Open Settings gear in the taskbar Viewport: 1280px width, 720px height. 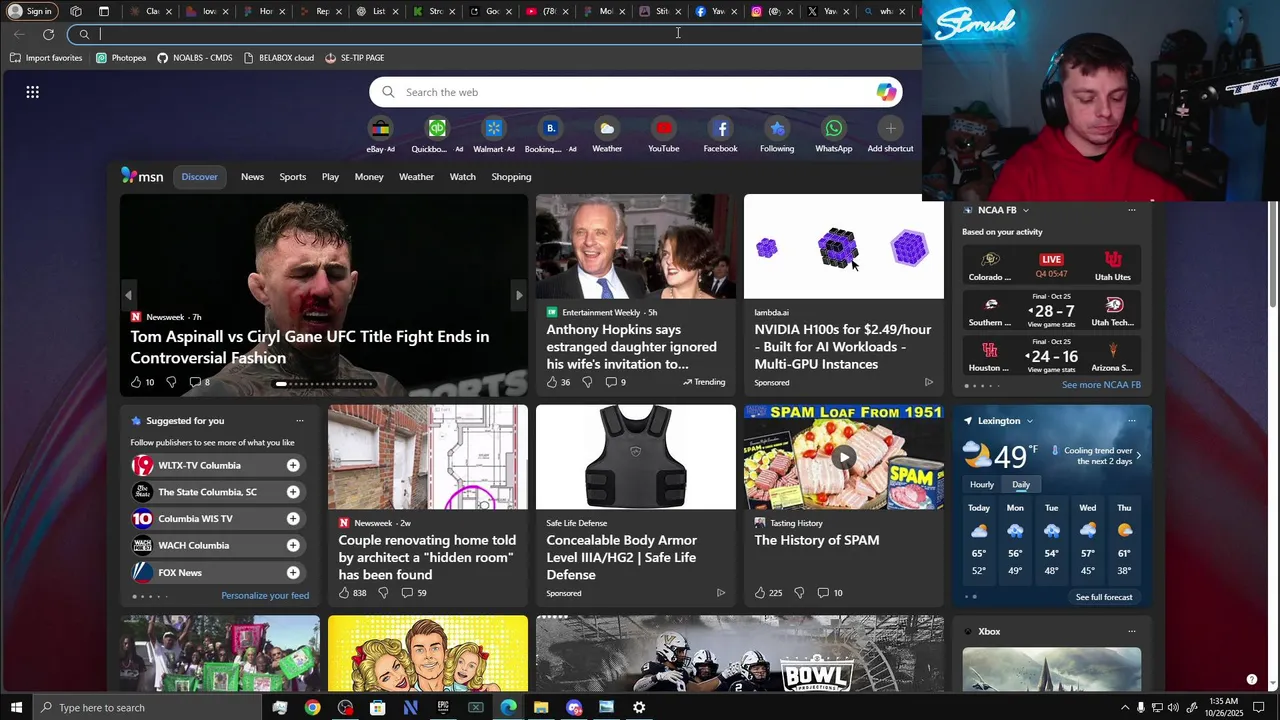(639, 707)
